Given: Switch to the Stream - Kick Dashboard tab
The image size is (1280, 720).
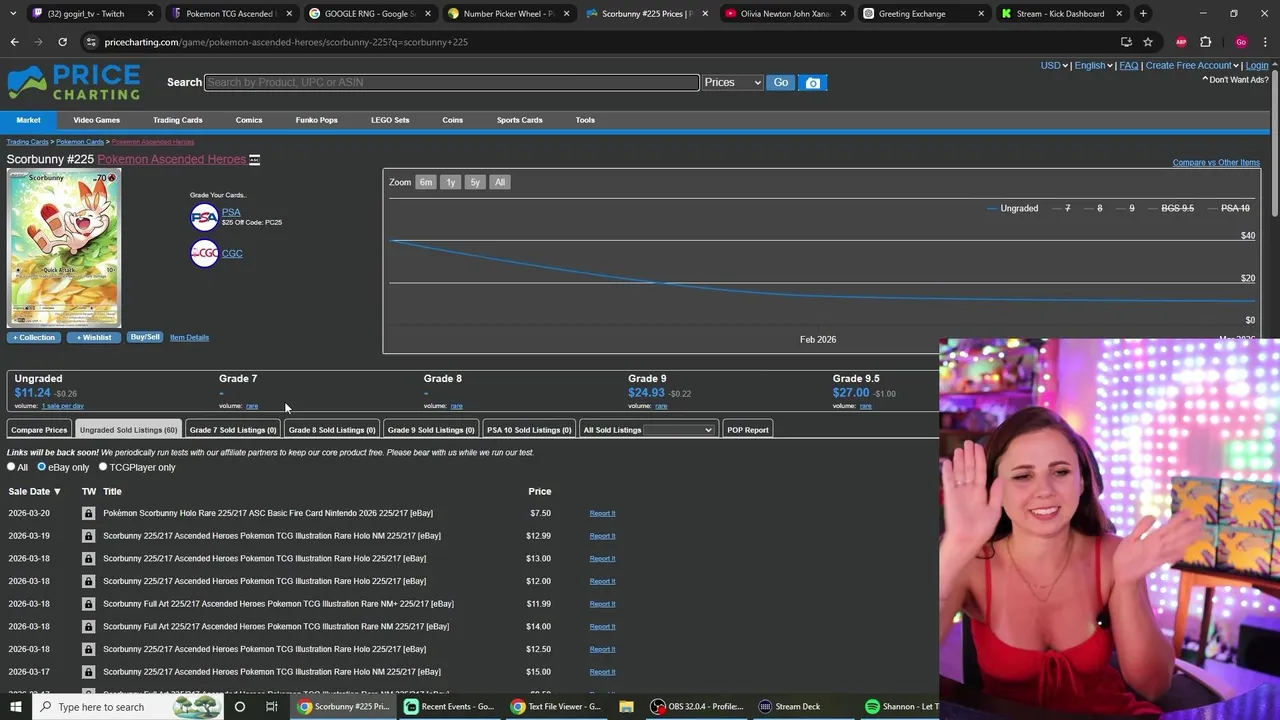Looking at the screenshot, I should (x=1060, y=14).
